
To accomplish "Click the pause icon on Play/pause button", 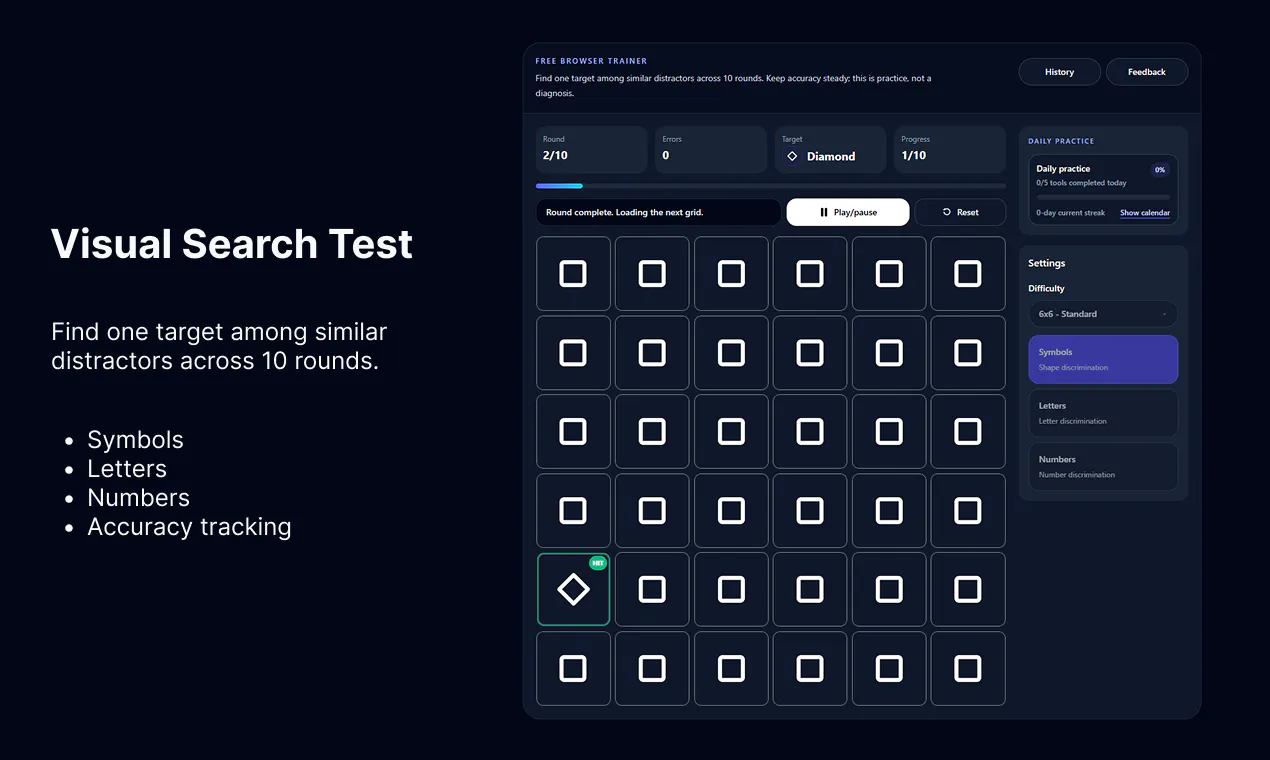I will (824, 212).
